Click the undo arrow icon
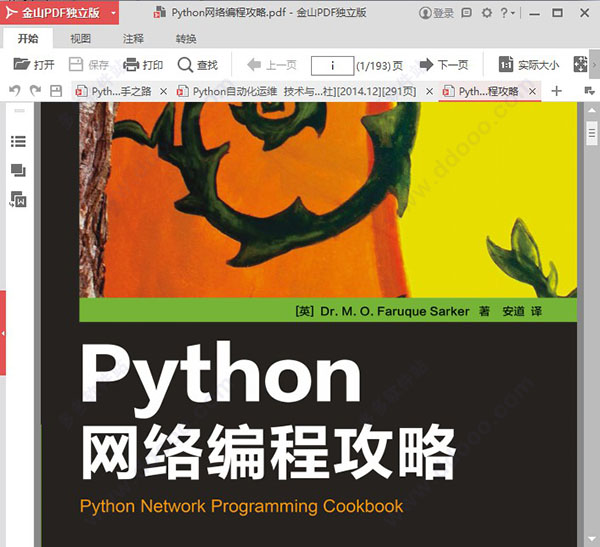The width and height of the screenshot is (600, 547). pos(15,91)
